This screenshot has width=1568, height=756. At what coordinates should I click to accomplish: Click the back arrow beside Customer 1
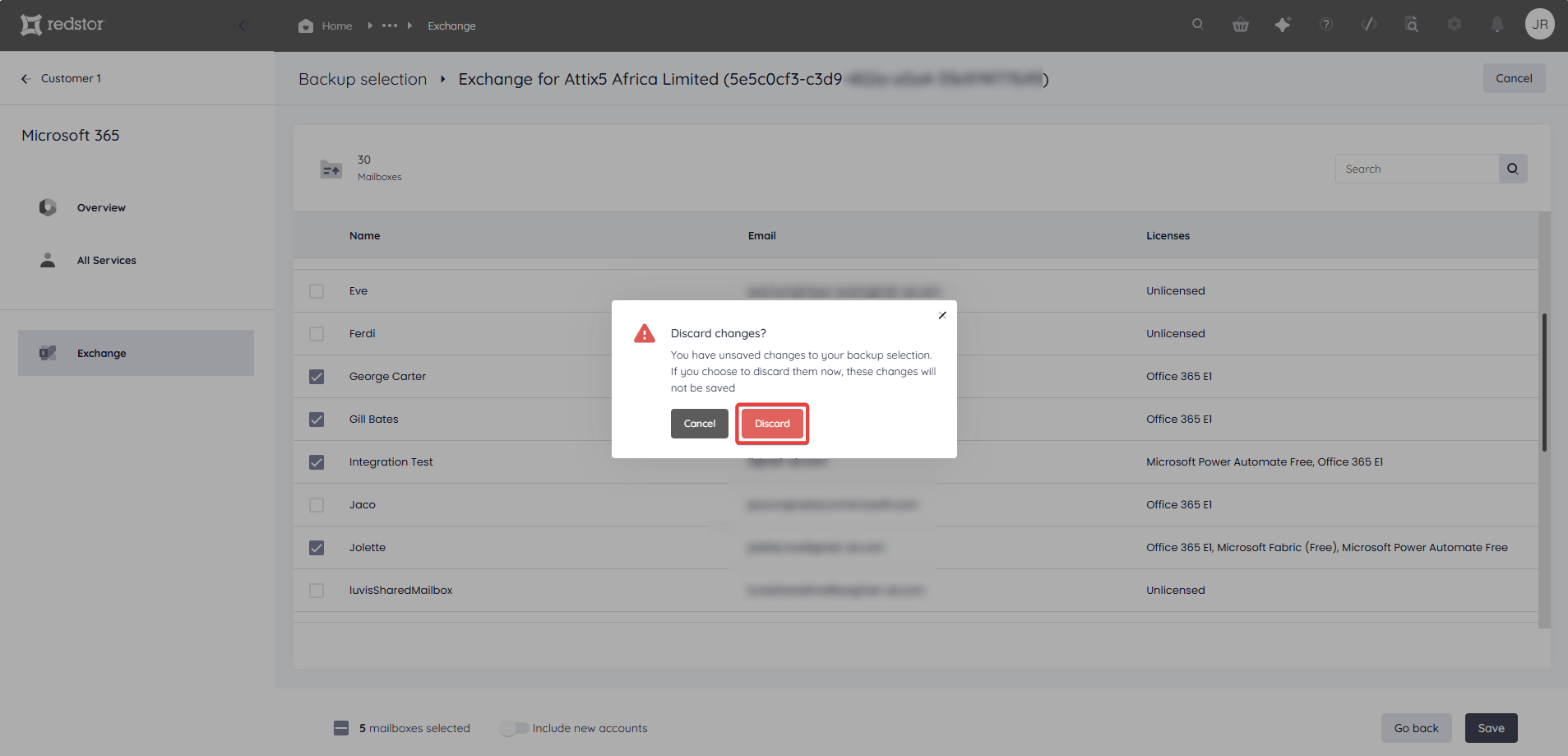pos(25,79)
